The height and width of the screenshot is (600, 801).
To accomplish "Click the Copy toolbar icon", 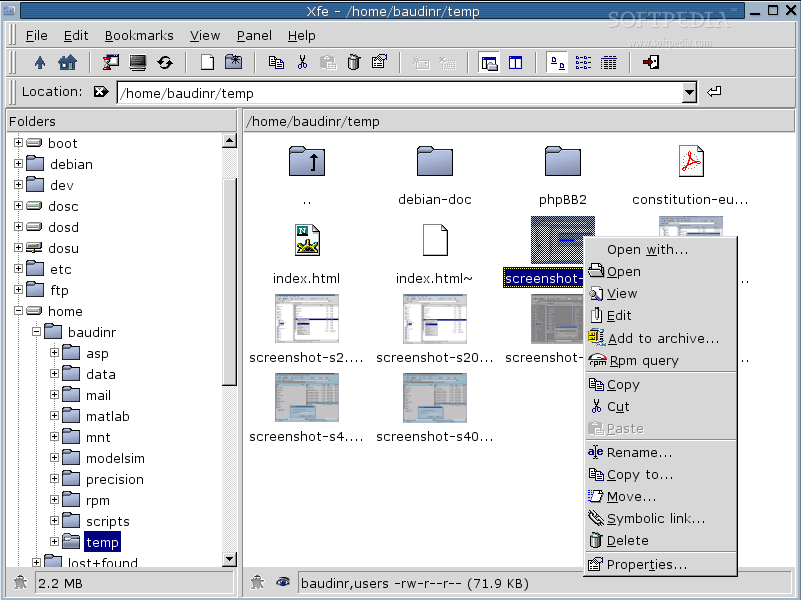I will (x=276, y=63).
